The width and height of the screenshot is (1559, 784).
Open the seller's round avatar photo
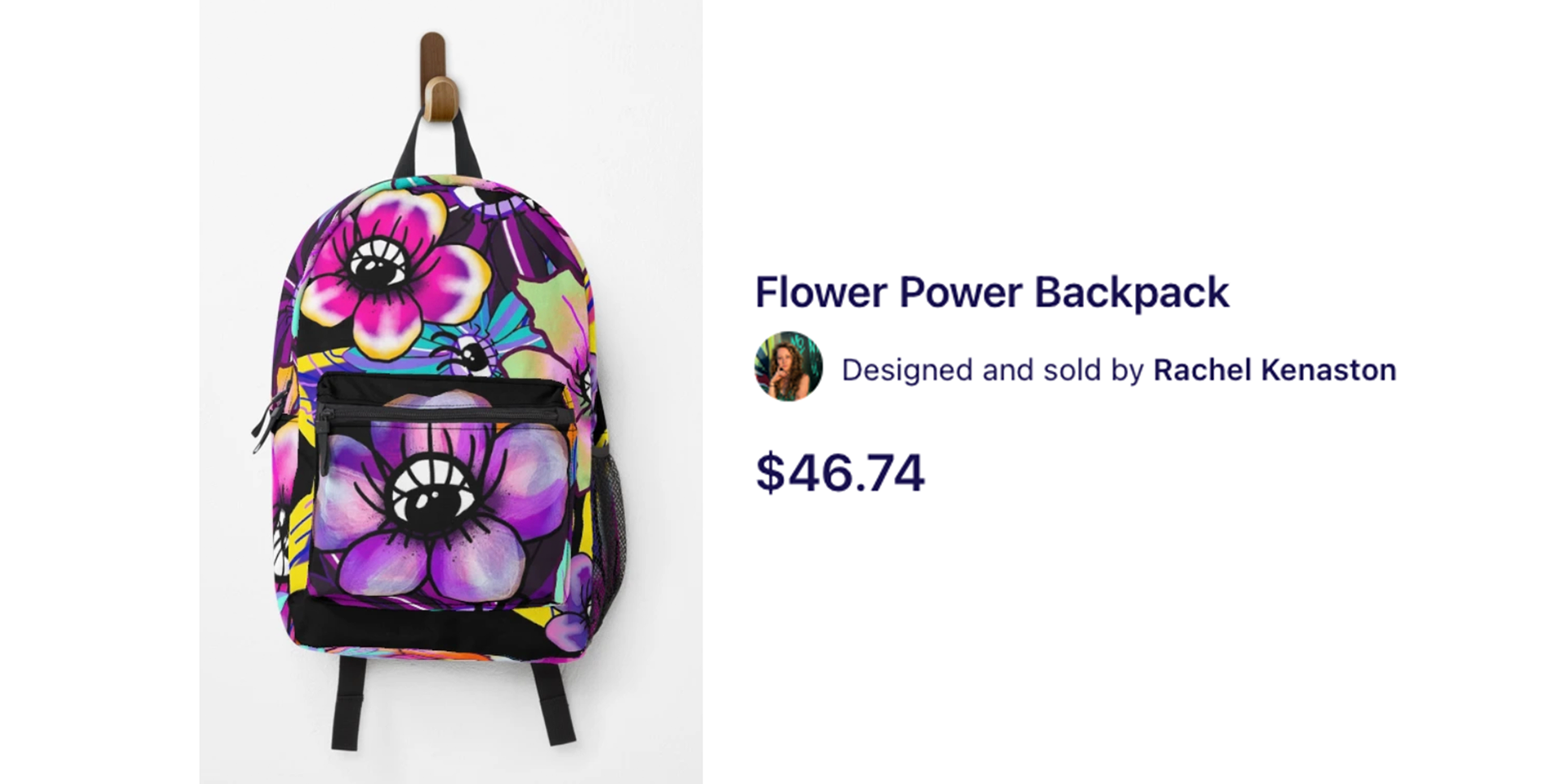788,366
